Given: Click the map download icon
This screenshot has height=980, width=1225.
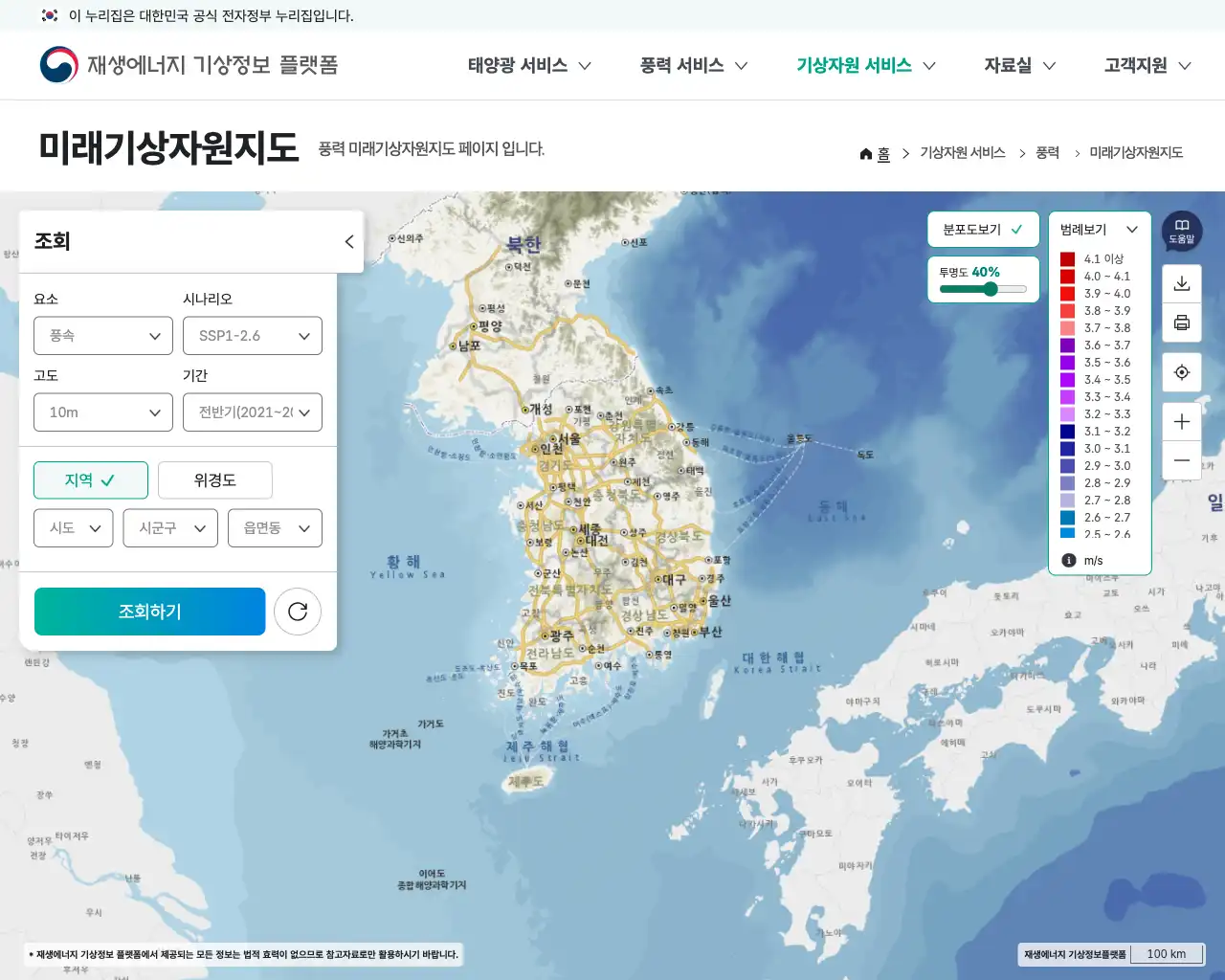Looking at the screenshot, I should click(1181, 282).
